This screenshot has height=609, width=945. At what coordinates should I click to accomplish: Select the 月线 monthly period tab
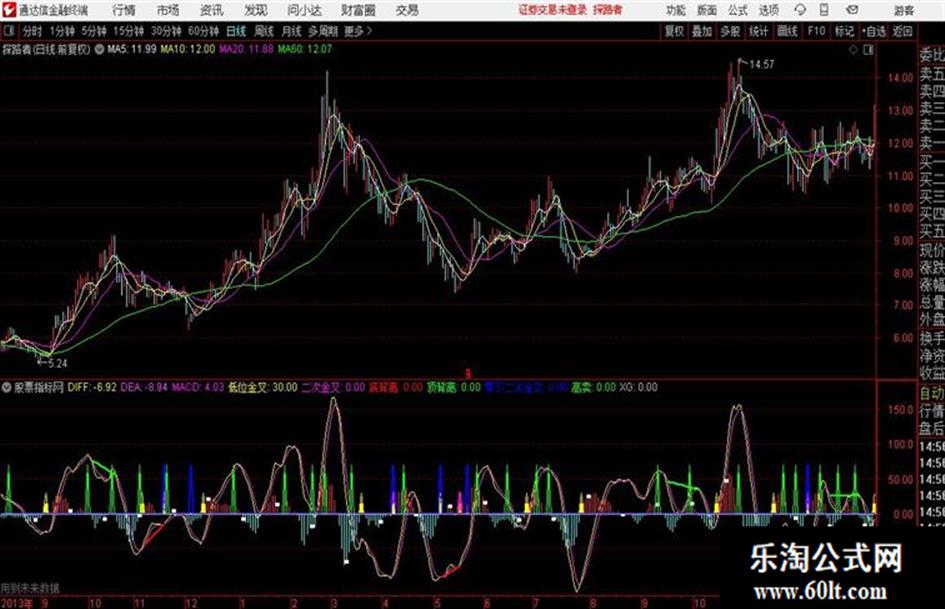point(291,31)
